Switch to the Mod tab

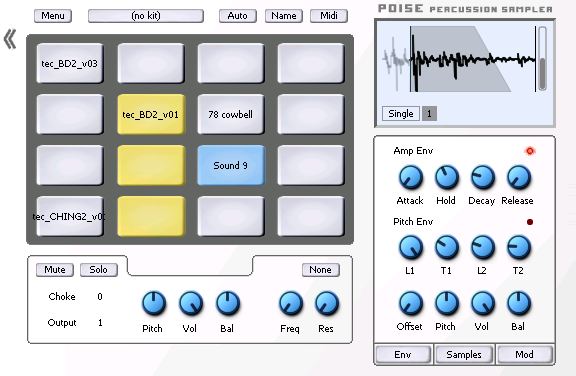(x=524, y=354)
